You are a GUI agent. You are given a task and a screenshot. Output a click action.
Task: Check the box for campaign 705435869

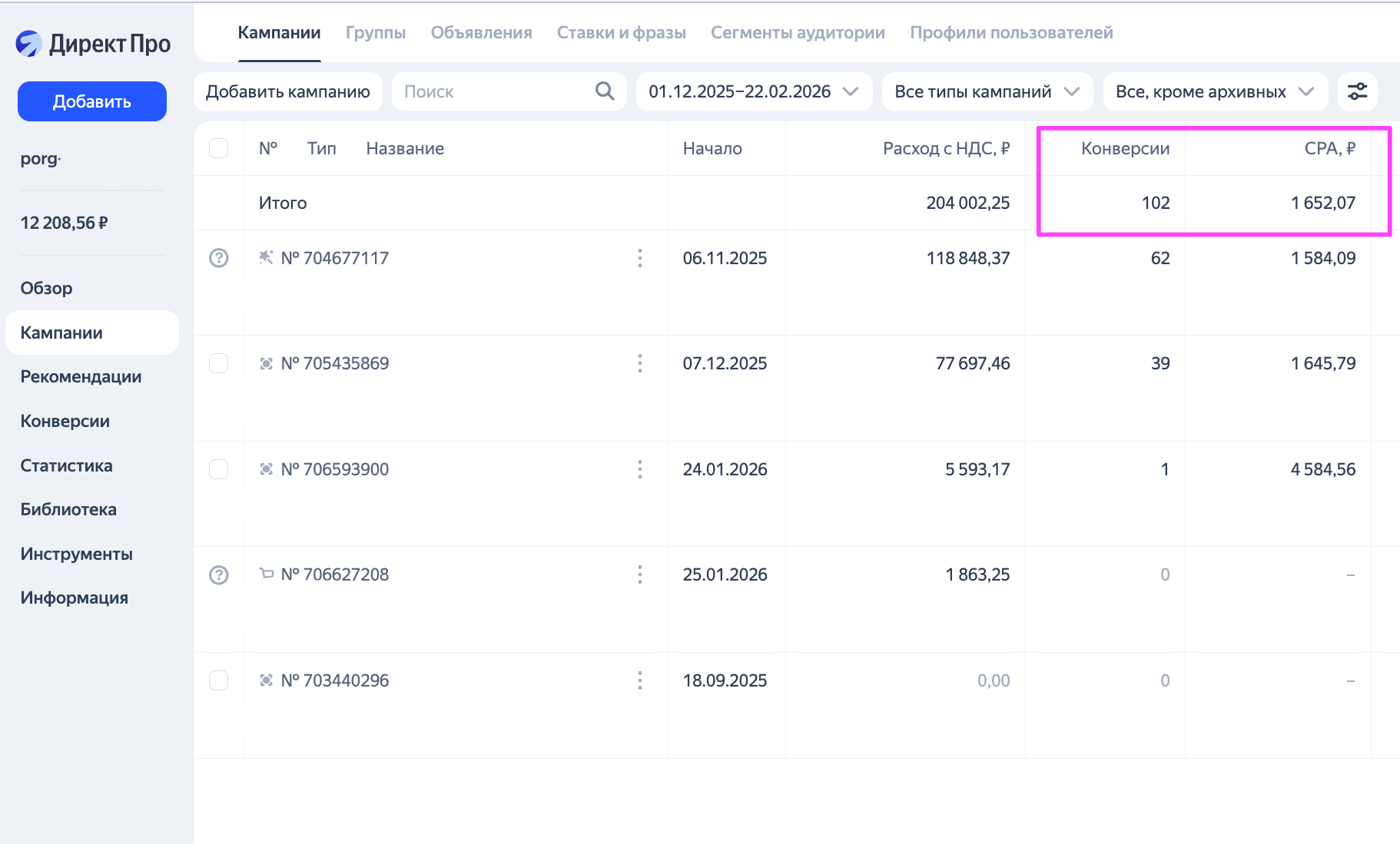(x=219, y=363)
